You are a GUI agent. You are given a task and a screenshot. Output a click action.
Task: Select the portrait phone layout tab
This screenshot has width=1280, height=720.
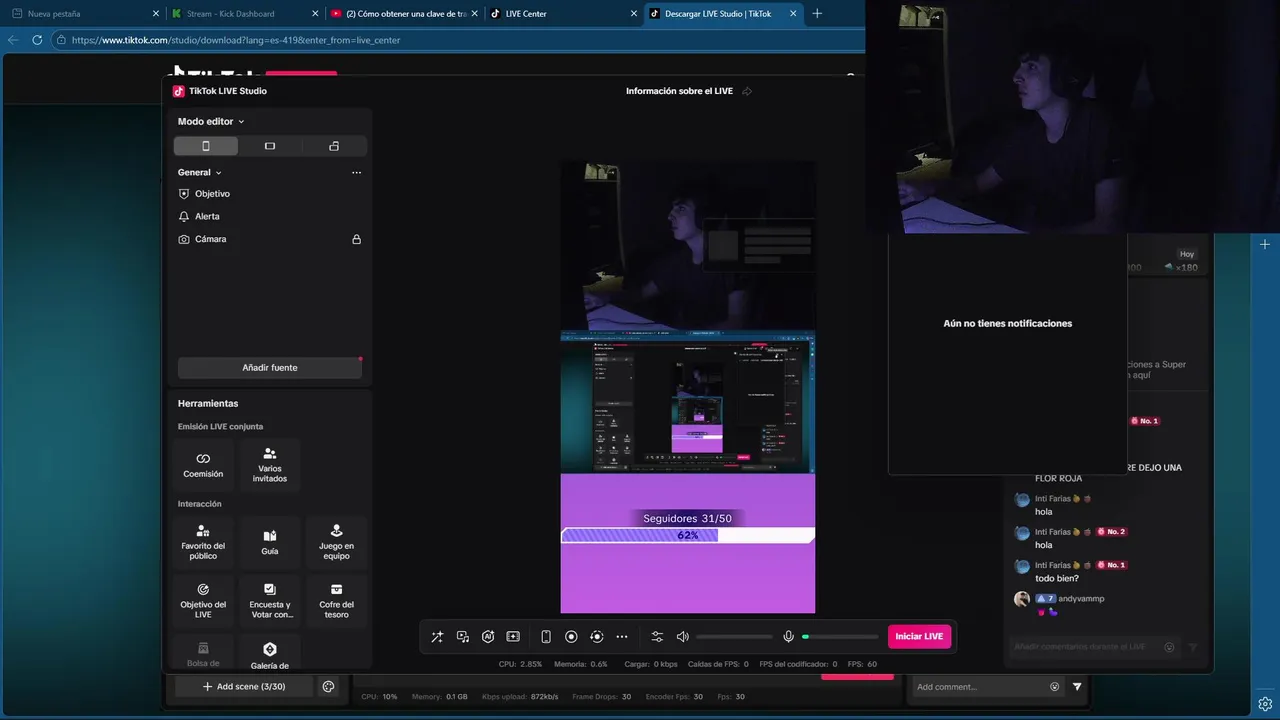pyautogui.click(x=206, y=146)
